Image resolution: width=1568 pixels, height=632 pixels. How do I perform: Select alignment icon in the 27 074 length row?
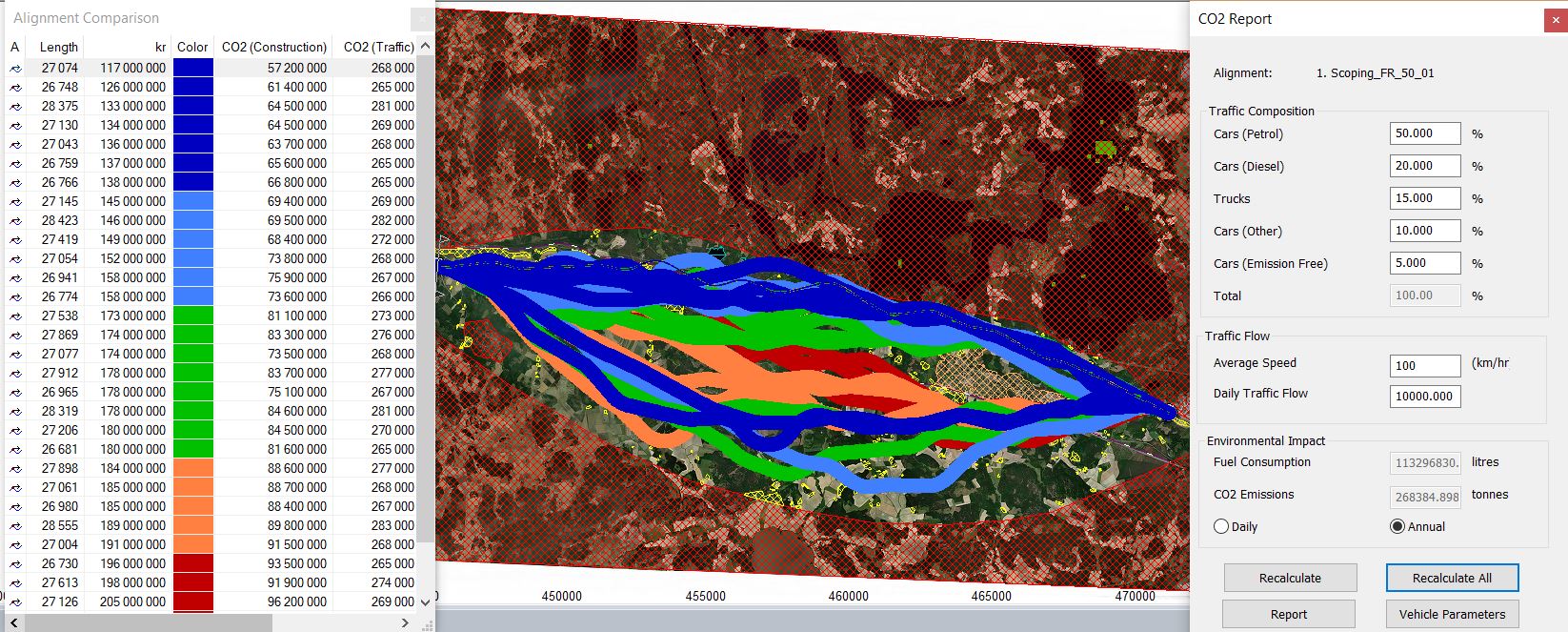pos(15,69)
